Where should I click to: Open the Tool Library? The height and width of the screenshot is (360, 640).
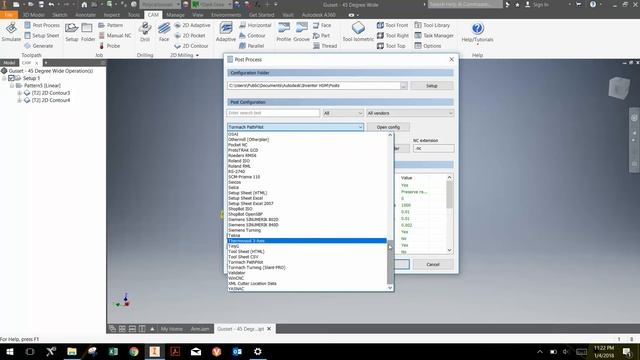432,25
